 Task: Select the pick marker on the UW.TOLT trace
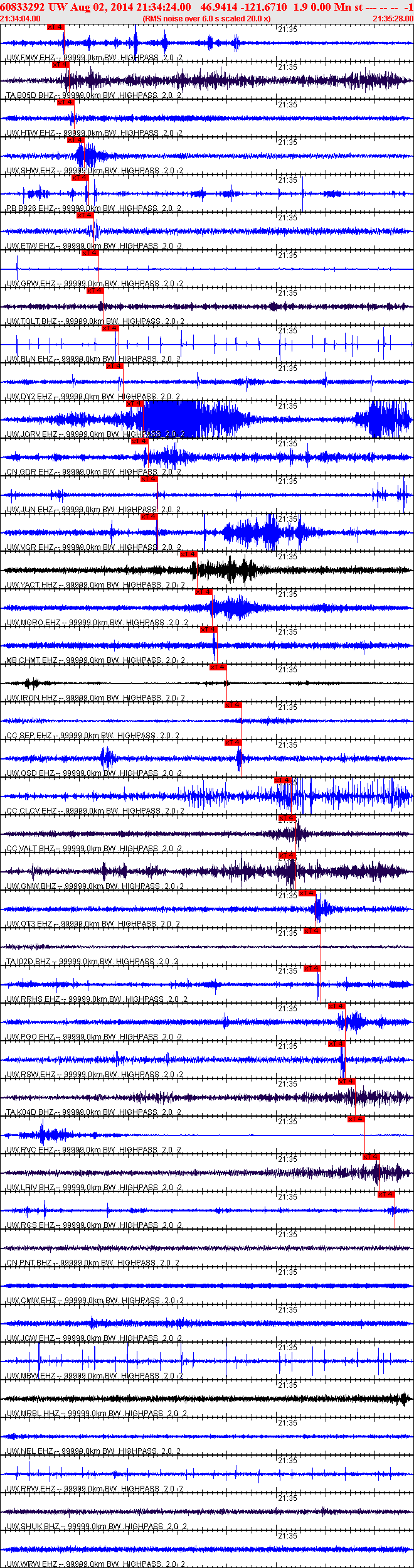click(x=95, y=291)
